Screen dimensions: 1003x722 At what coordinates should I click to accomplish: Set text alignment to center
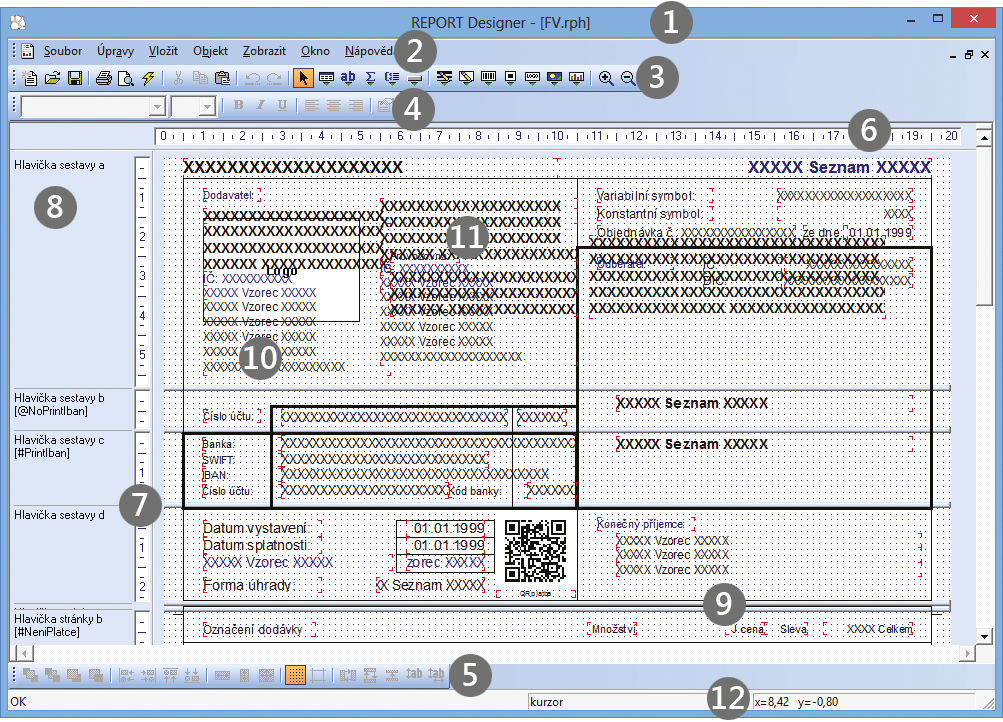(x=334, y=106)
